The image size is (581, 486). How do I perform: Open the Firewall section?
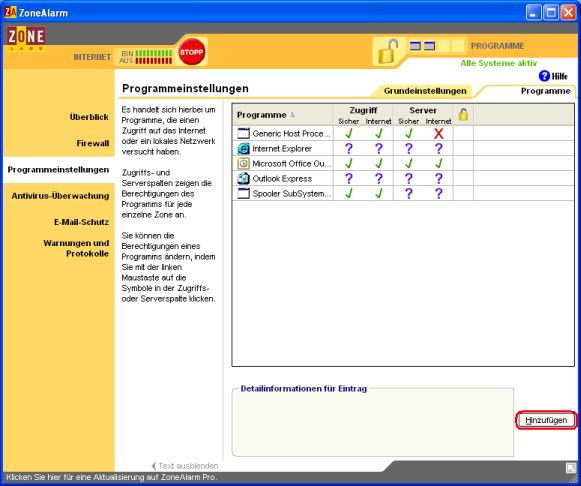(93, 143)
